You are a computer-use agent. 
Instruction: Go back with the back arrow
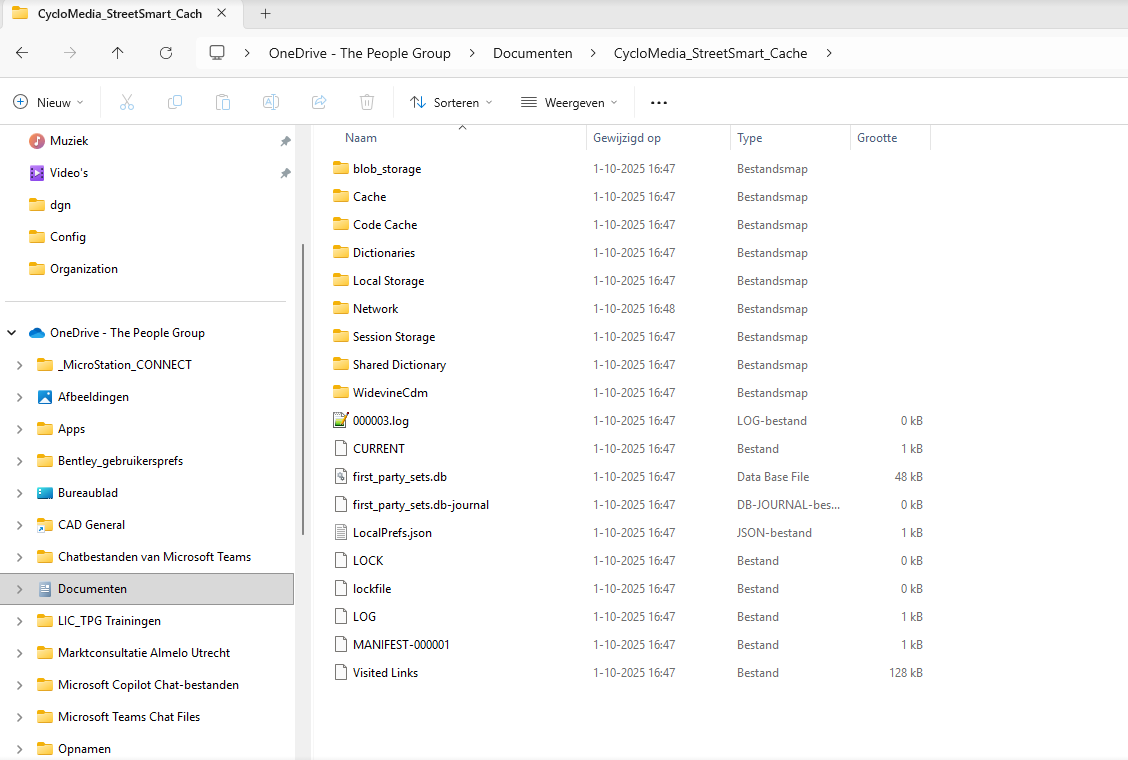22,53
